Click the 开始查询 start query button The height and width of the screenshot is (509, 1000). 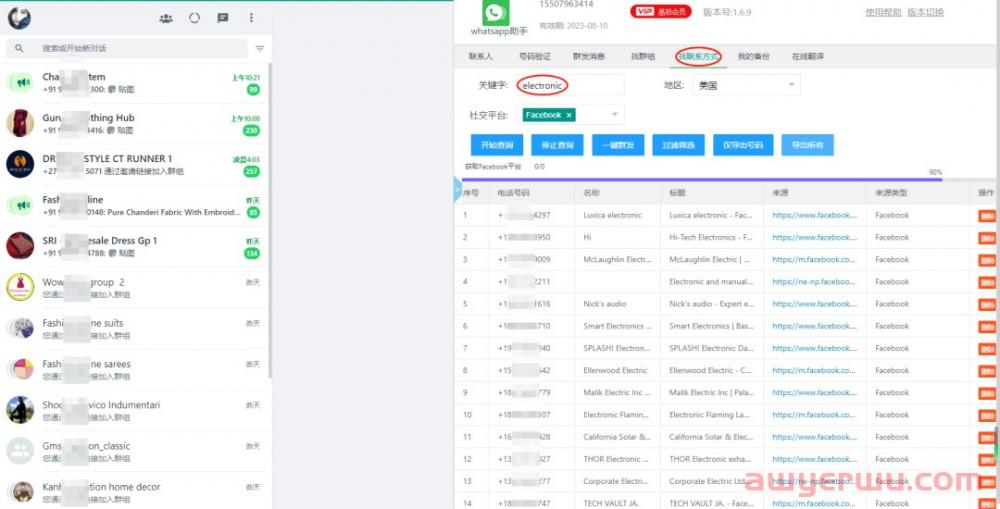coord(497,145)
